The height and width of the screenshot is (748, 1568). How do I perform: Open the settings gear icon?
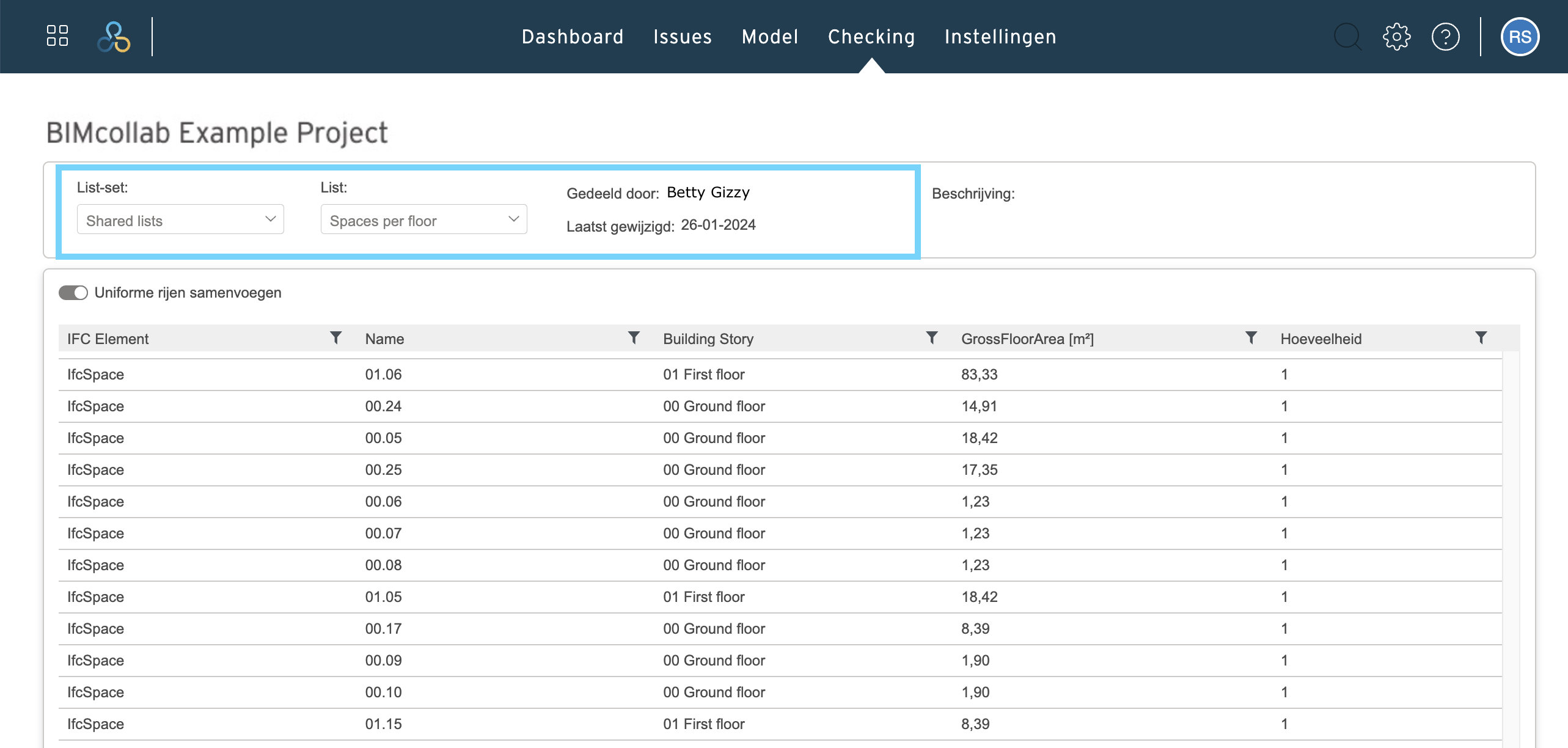pyautogui.click(x=1397, y=37)
